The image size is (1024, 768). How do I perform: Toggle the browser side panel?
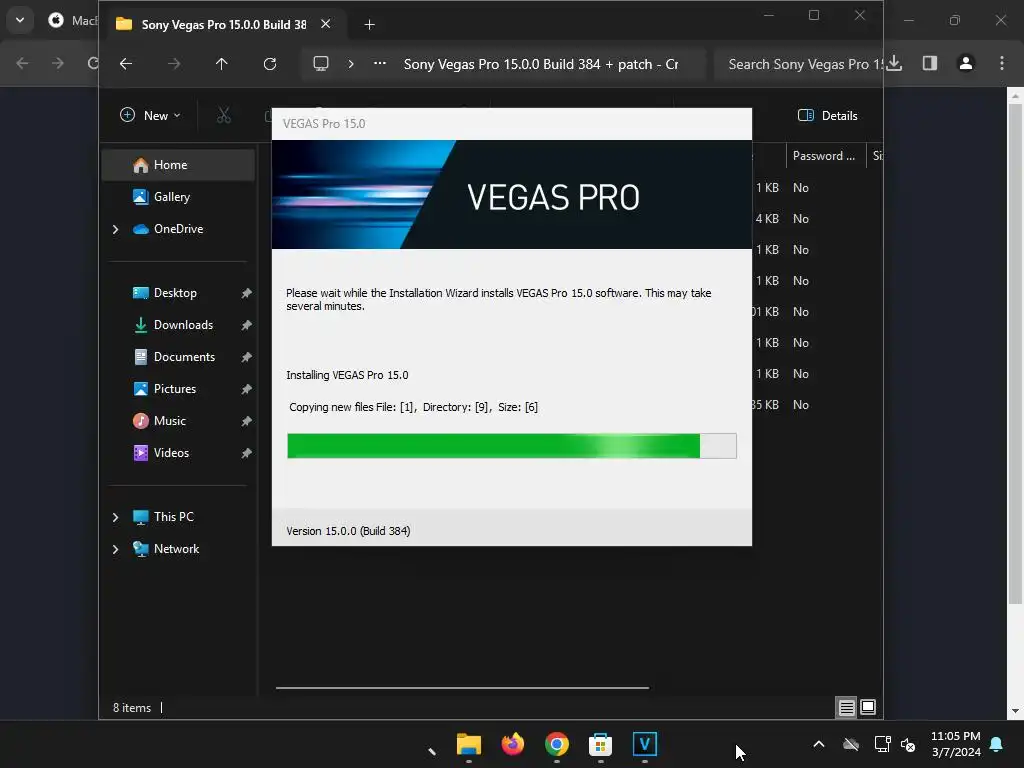point(930,63)
